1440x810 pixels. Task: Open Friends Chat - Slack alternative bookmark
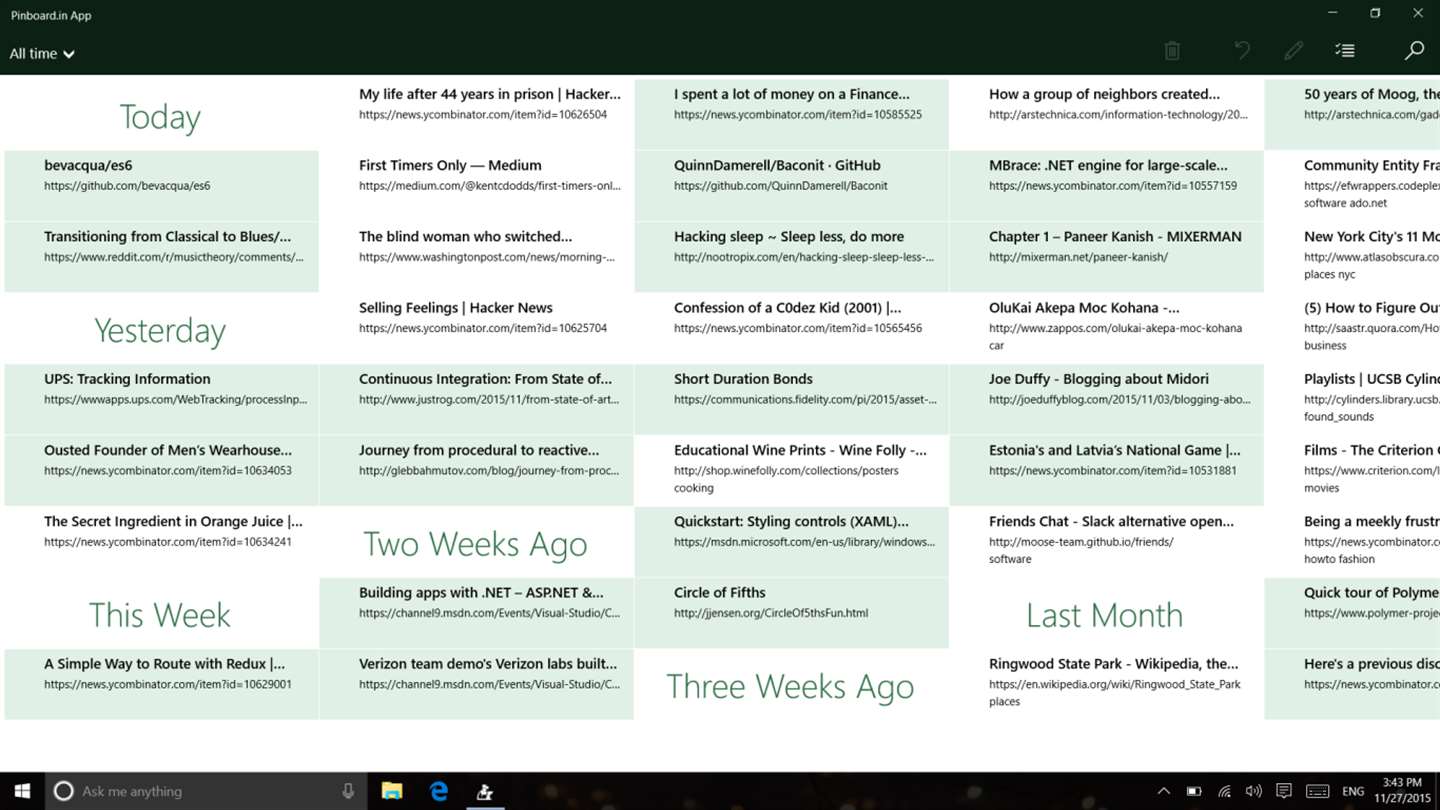coord(1107,541)
